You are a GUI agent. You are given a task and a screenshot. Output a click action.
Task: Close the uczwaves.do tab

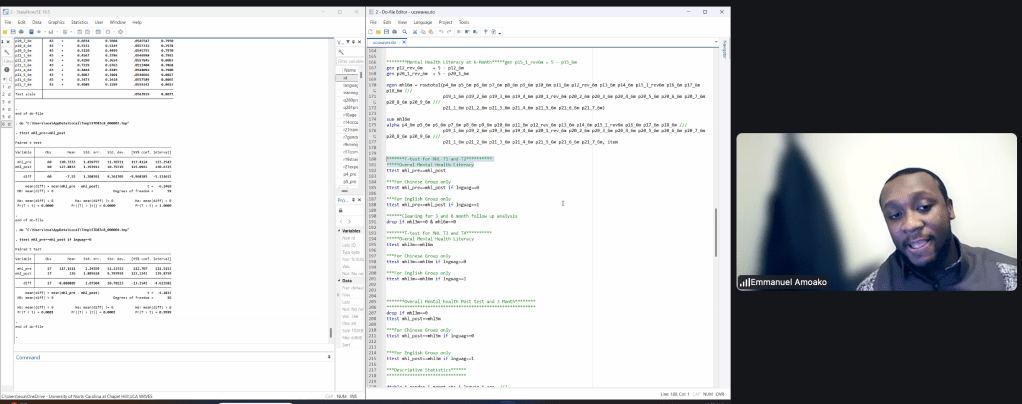coord(404,42)
